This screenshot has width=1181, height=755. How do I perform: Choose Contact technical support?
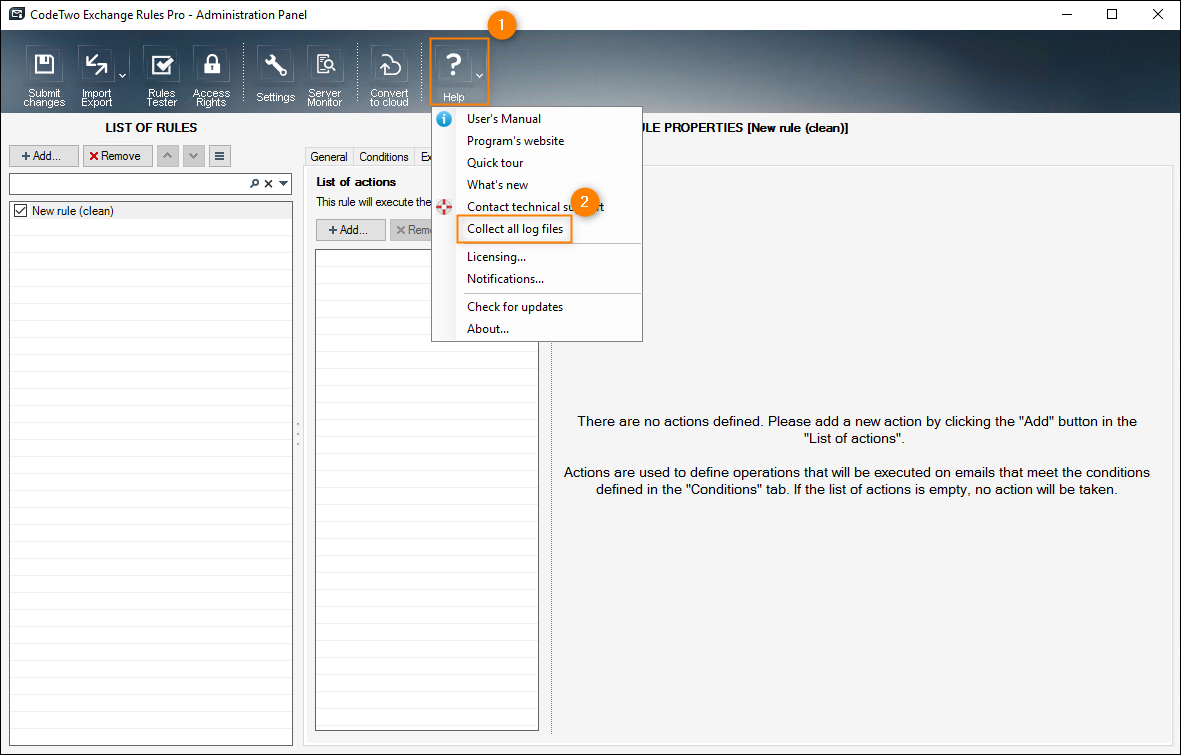pyautogui.click(x=535, y=206)
